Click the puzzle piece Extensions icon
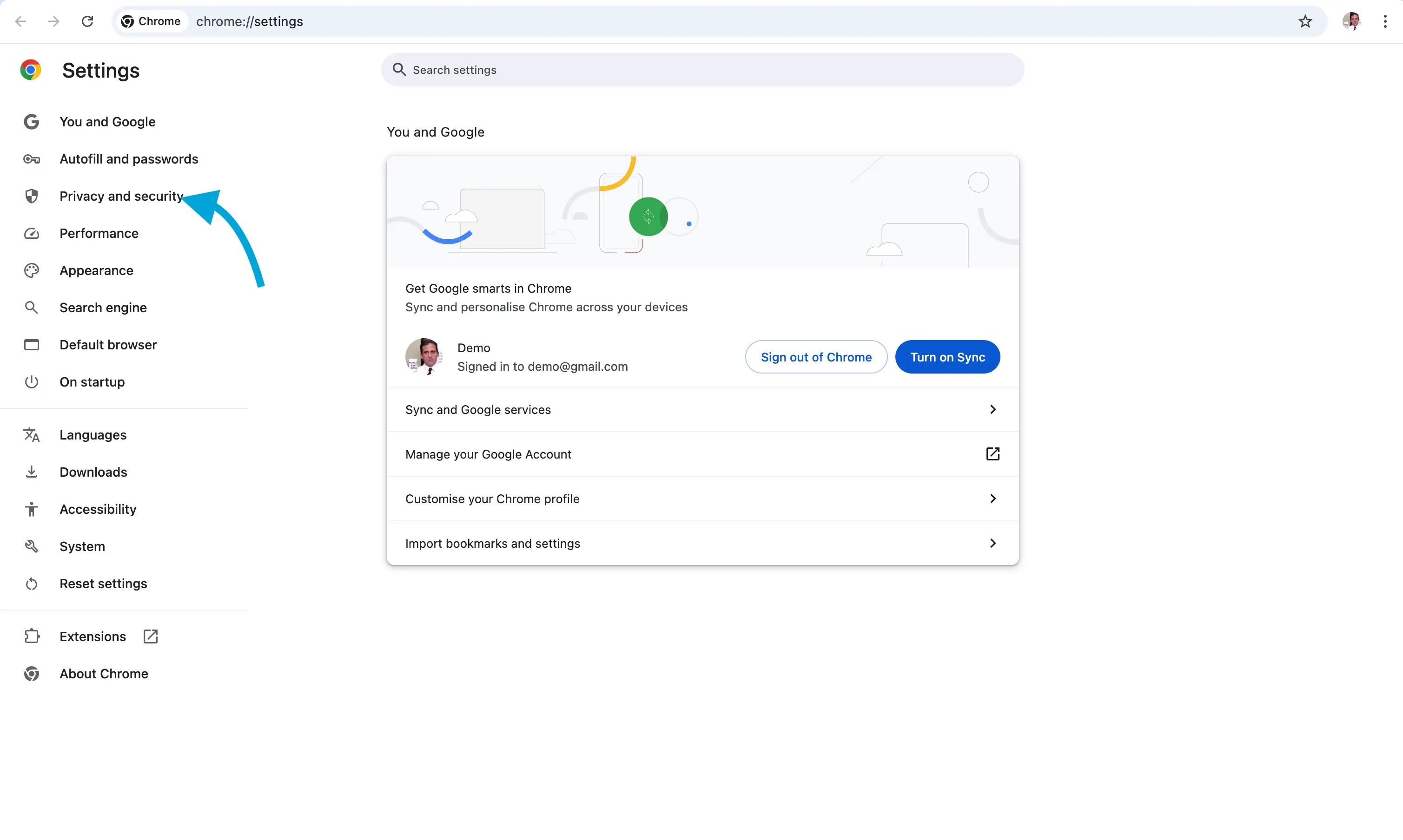The width and height of the screenshot is (1403, 840). (32, 636)
